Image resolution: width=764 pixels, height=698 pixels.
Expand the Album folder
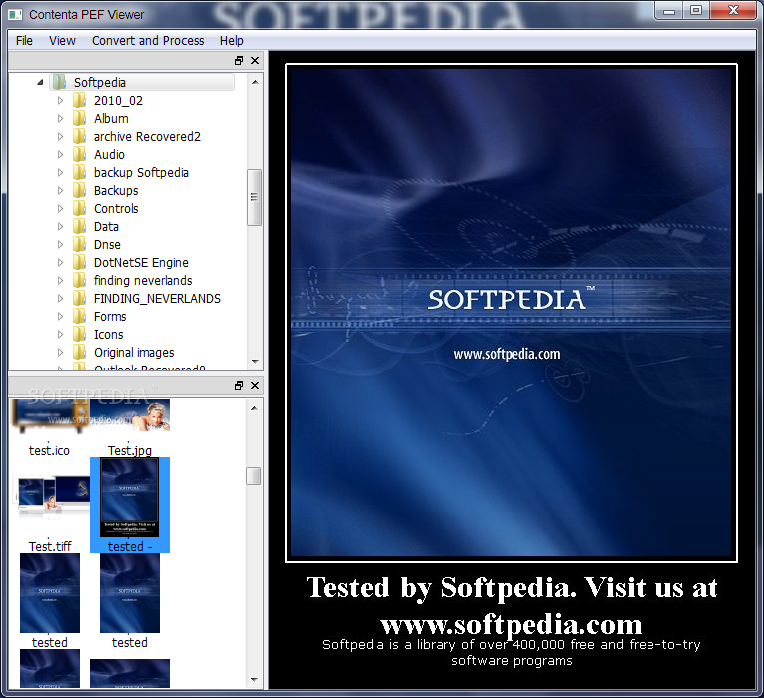(x=60, y=118)
